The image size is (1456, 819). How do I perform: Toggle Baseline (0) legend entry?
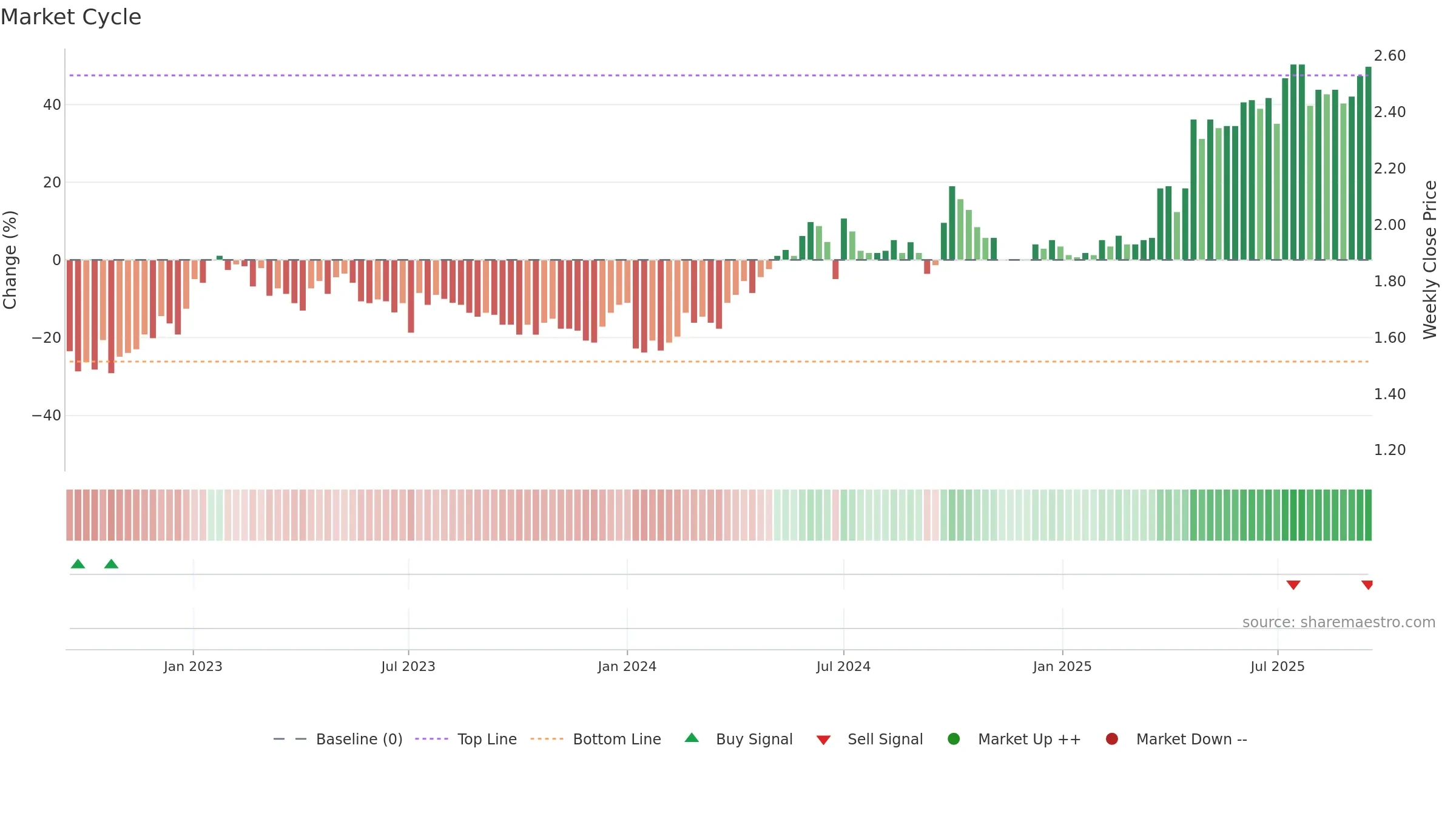click(338, 739)
